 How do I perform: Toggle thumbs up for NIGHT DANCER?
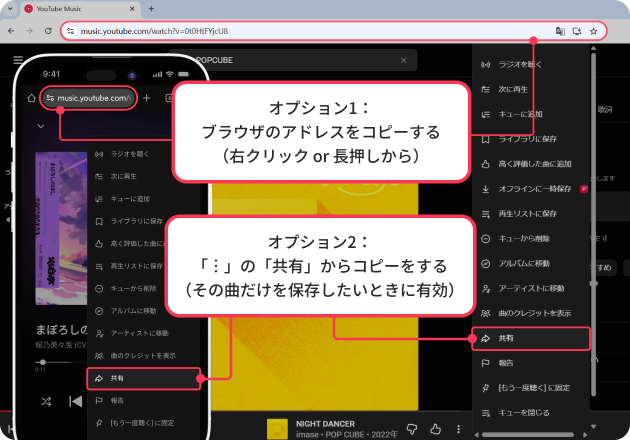[435, 429]
